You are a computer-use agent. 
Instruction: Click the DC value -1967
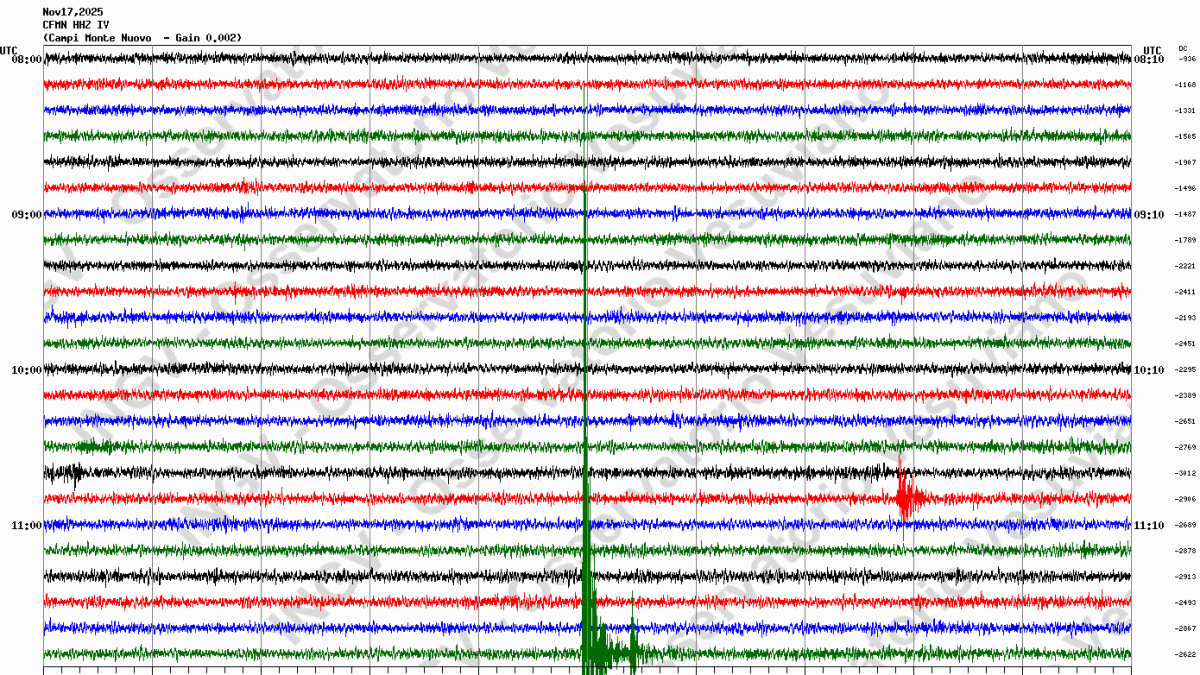tap(1185, 162)
